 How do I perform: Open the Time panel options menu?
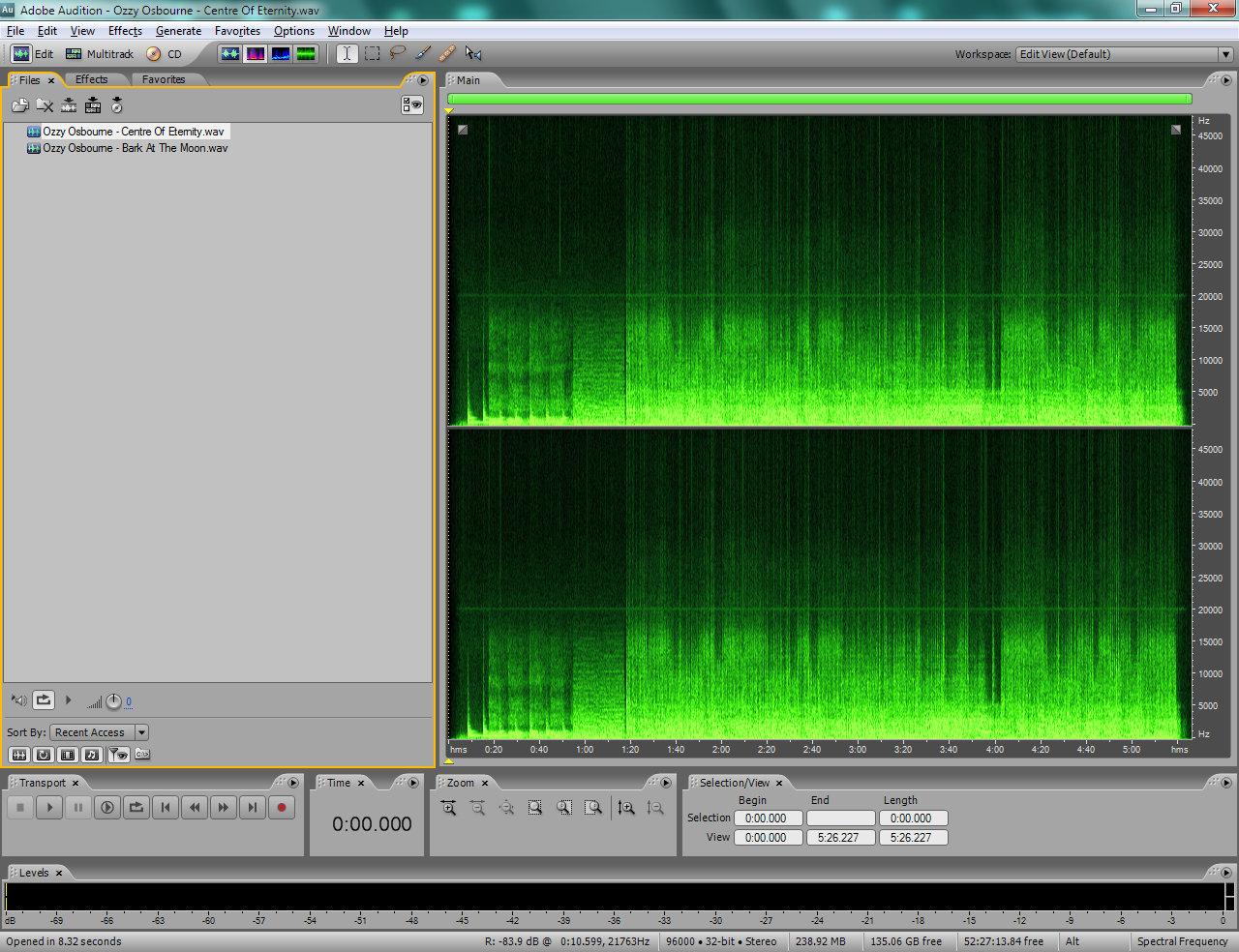pyautogui.click(x=413, y=783)
